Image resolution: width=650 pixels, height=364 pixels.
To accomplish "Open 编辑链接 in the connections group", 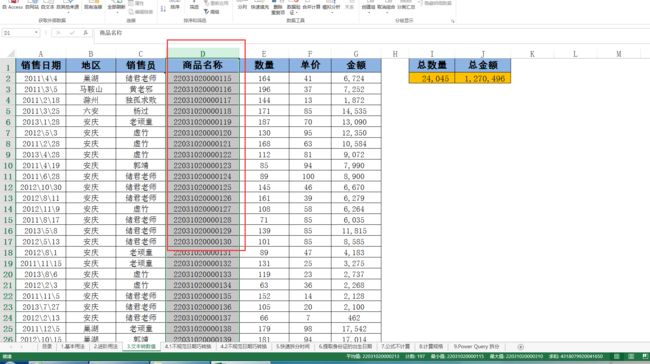I will pos(141,12).
